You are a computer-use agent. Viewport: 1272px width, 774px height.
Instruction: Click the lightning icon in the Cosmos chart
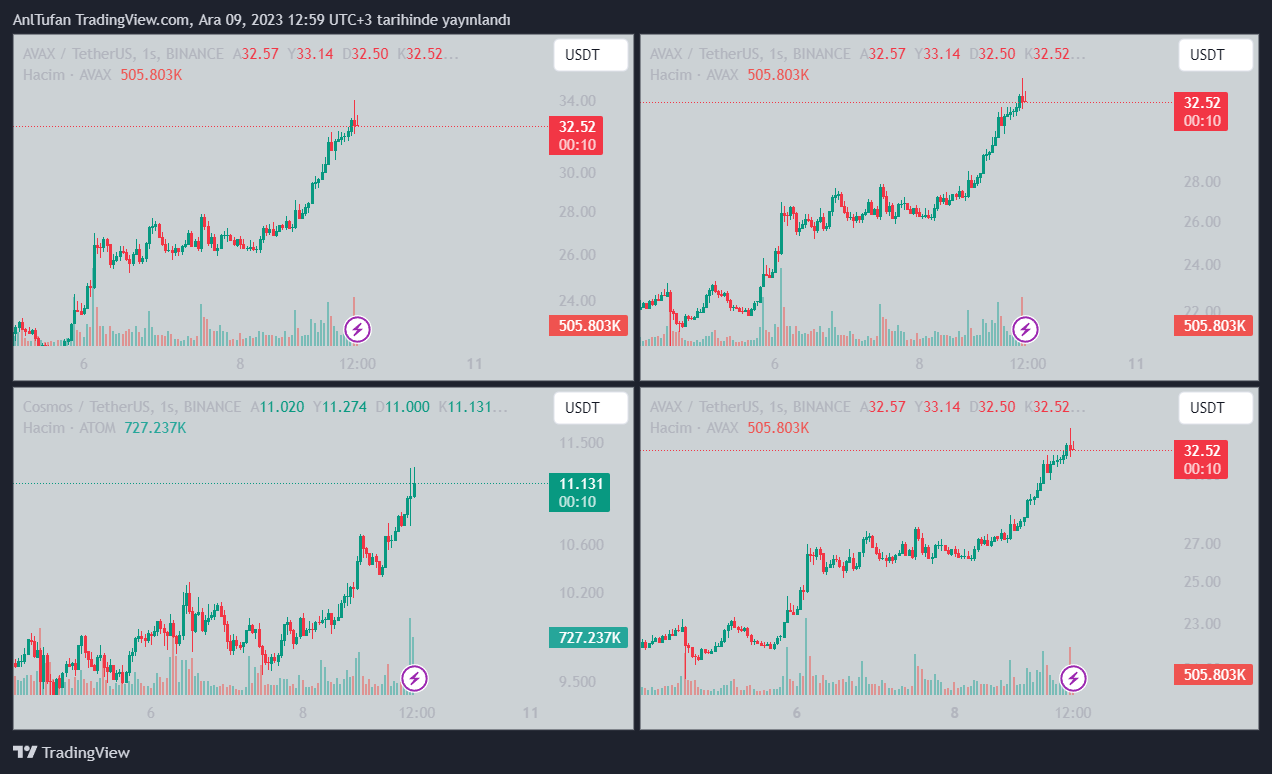(x=414, y=678)
